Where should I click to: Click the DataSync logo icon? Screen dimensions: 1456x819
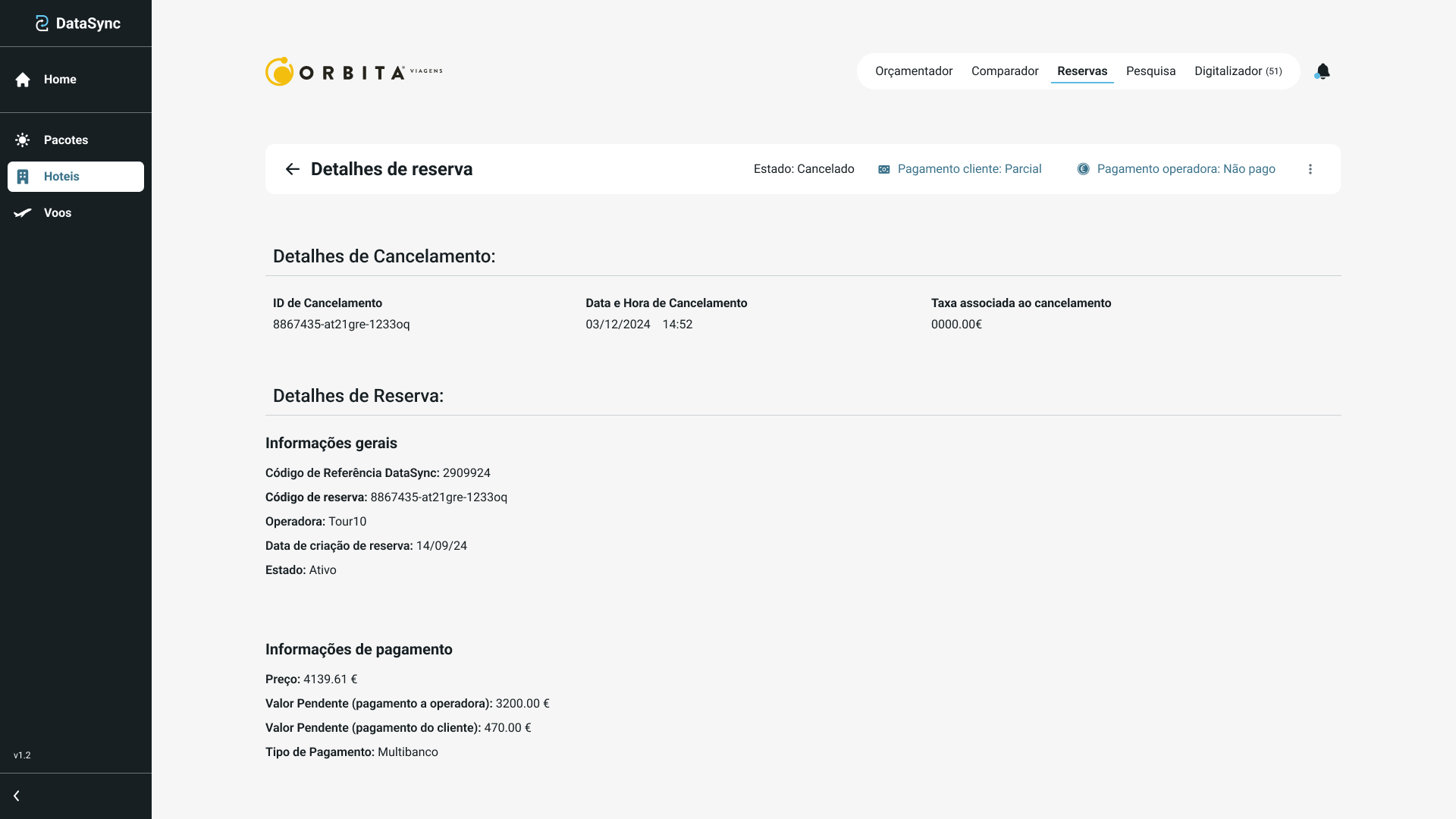[x=42, y=24]
